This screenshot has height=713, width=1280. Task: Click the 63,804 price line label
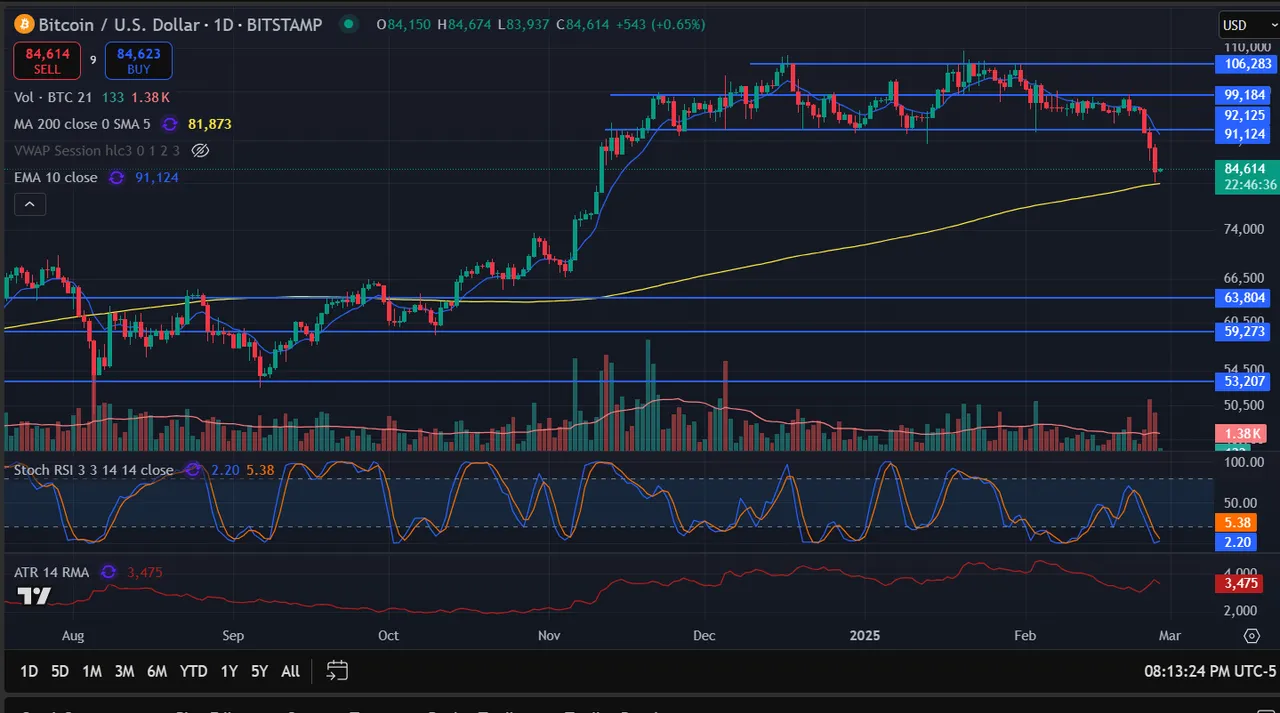[x=1244, y=298]
